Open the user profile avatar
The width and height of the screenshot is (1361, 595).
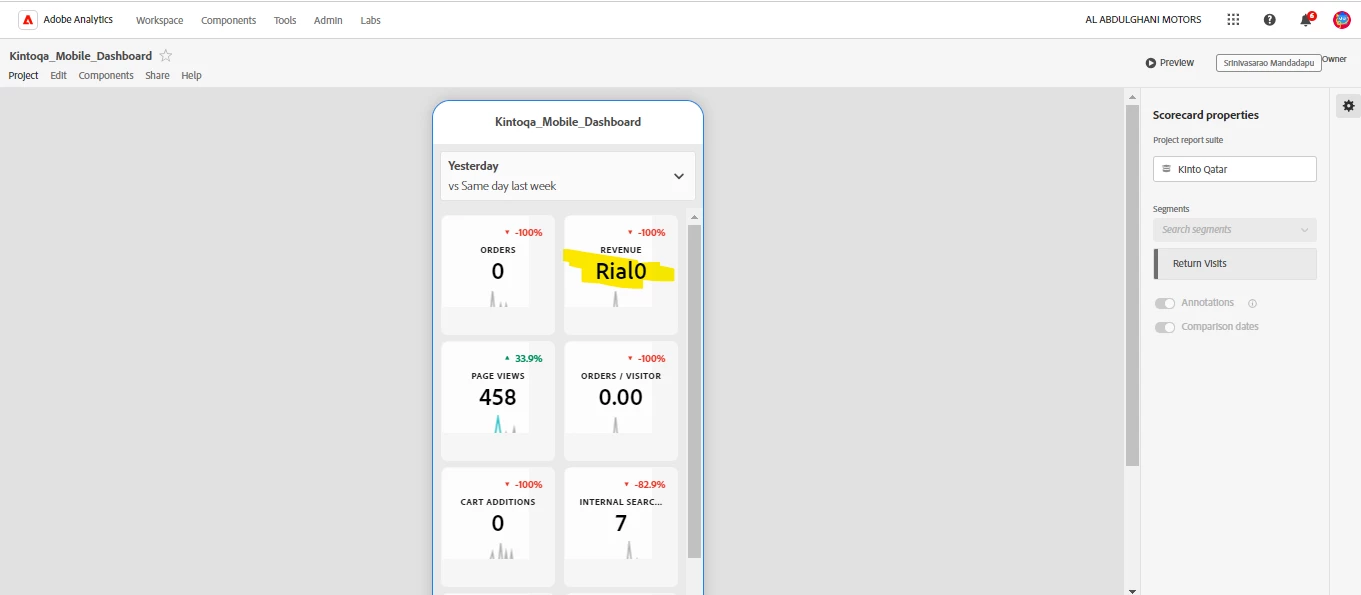1342,20
